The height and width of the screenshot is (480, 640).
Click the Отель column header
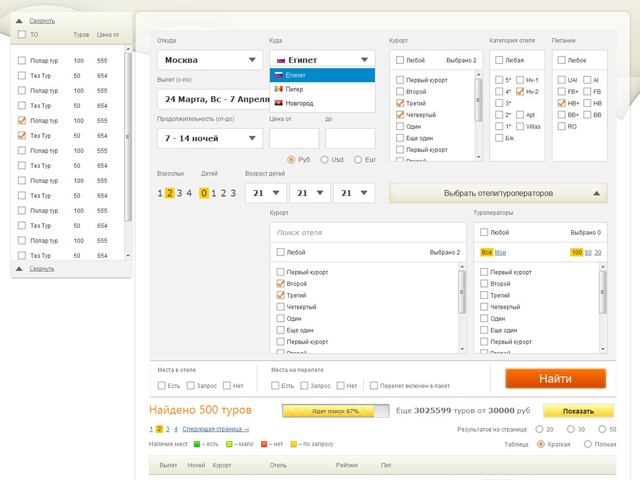pos(278,465)
